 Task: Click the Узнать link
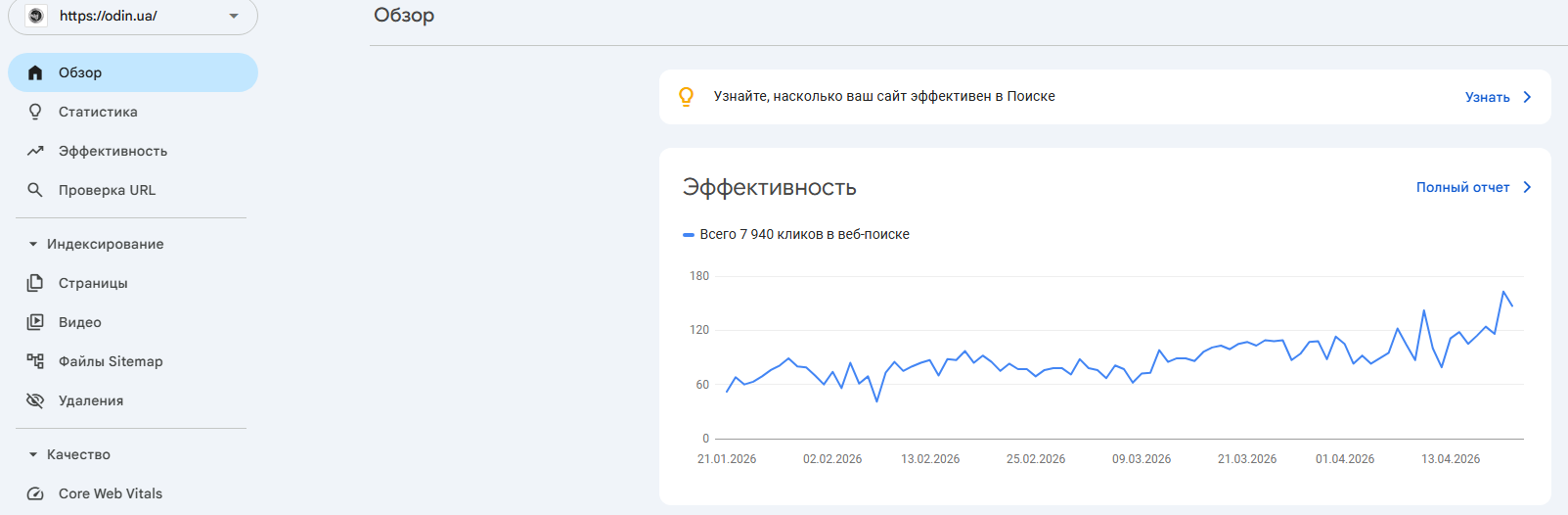pos(1487,97)
